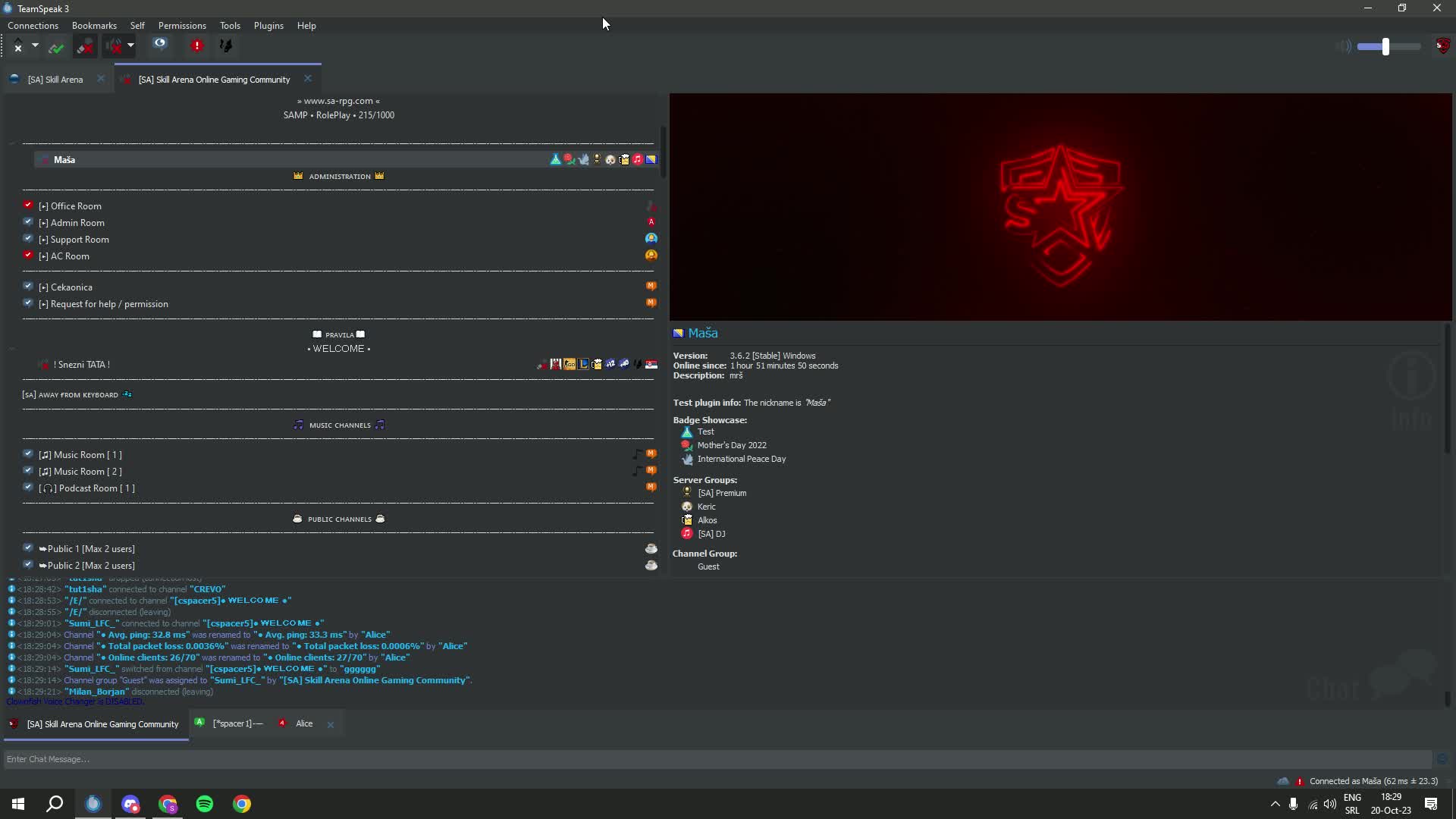Open the Permissions menu

pos(182,26)
